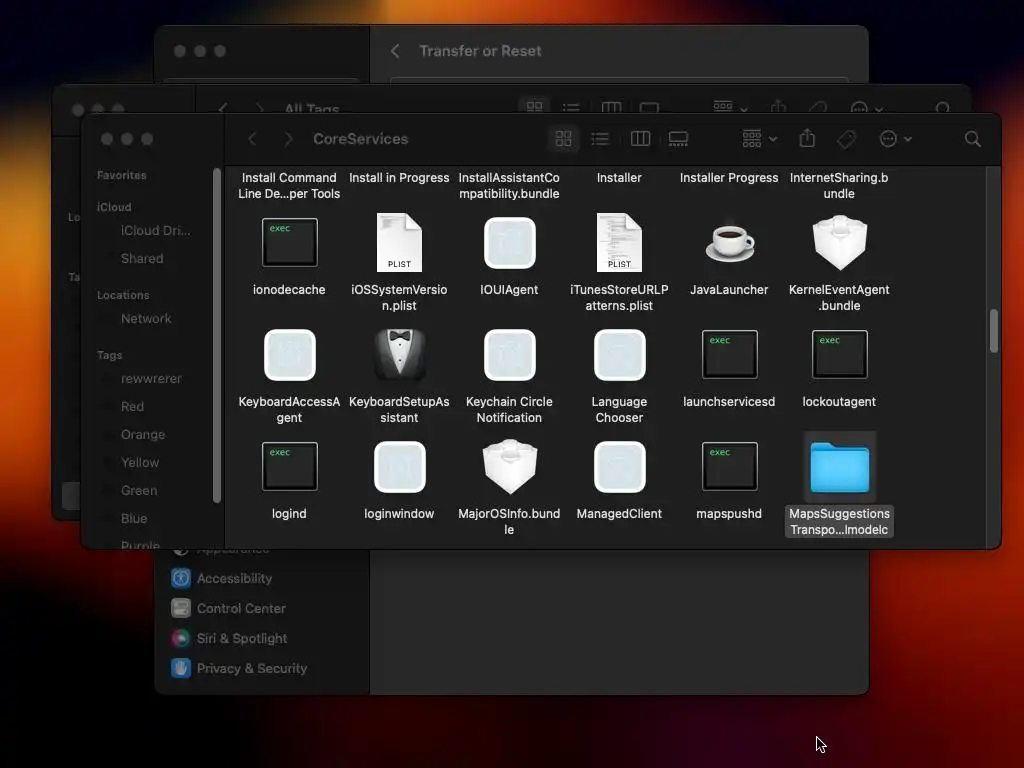Open the MapsSuggestions folder icon

[x=839, y=467]
